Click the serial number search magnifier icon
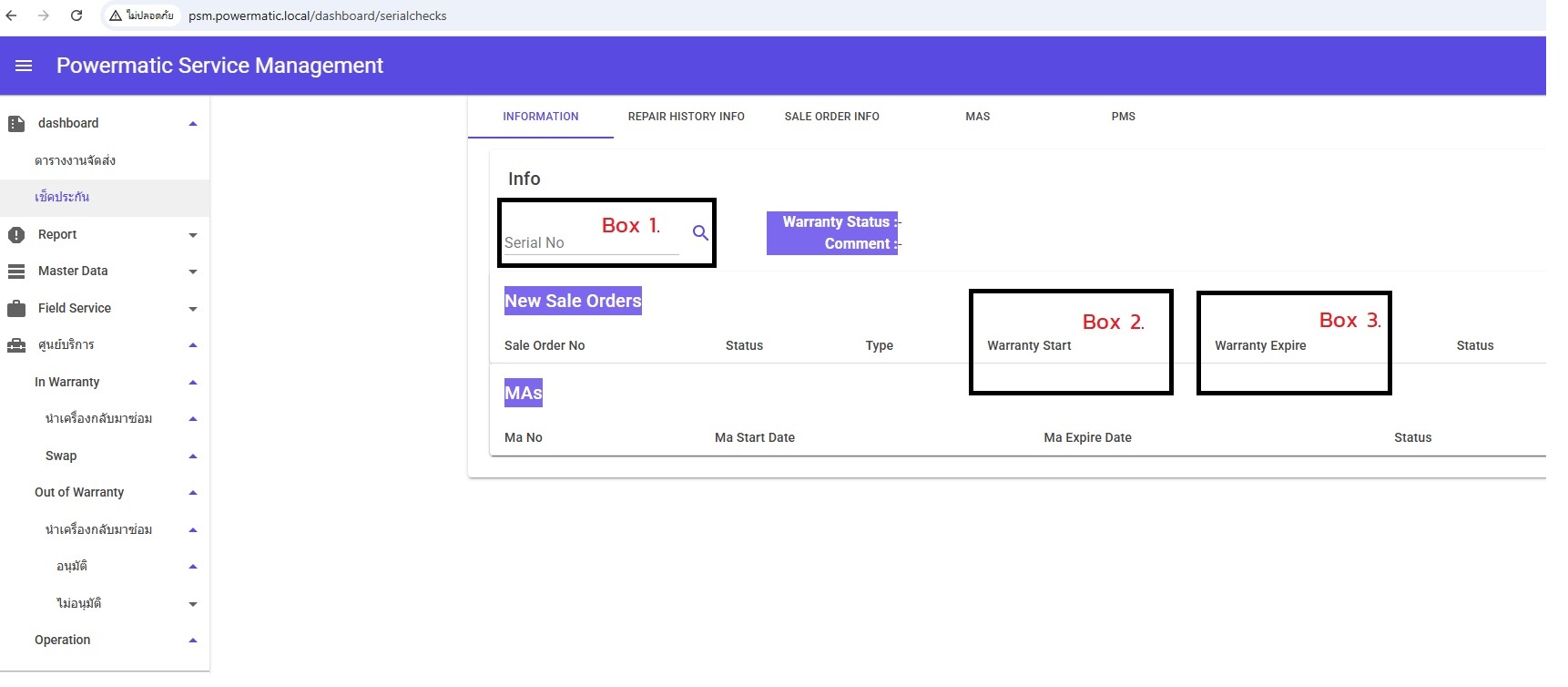The width and height of the screenshot is (1568, 687). tap(700, 233)
